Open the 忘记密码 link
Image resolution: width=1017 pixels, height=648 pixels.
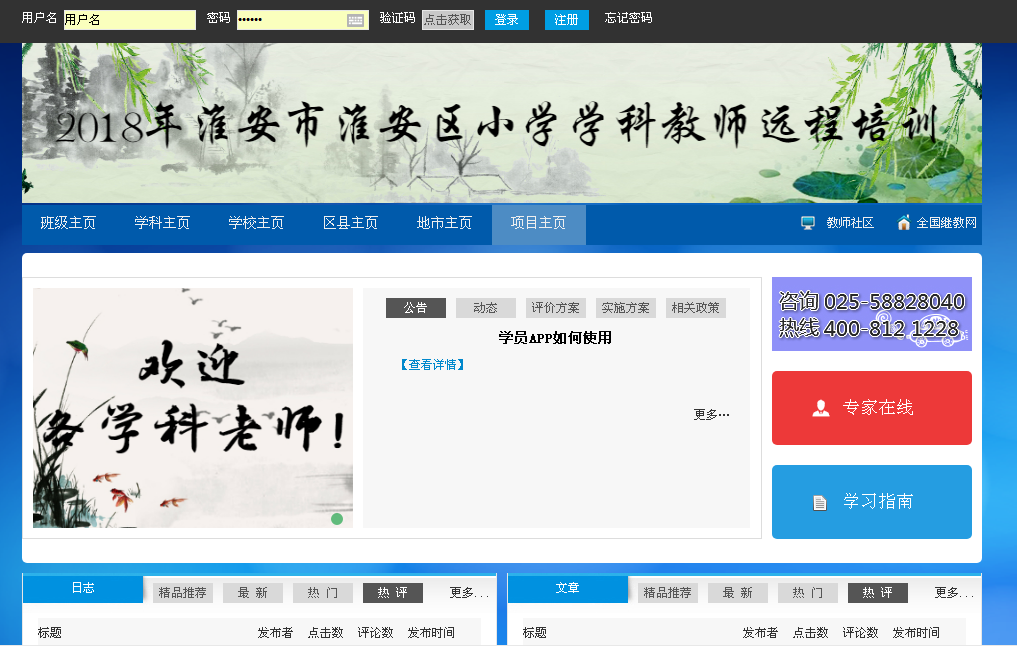[x=628, y=18]
